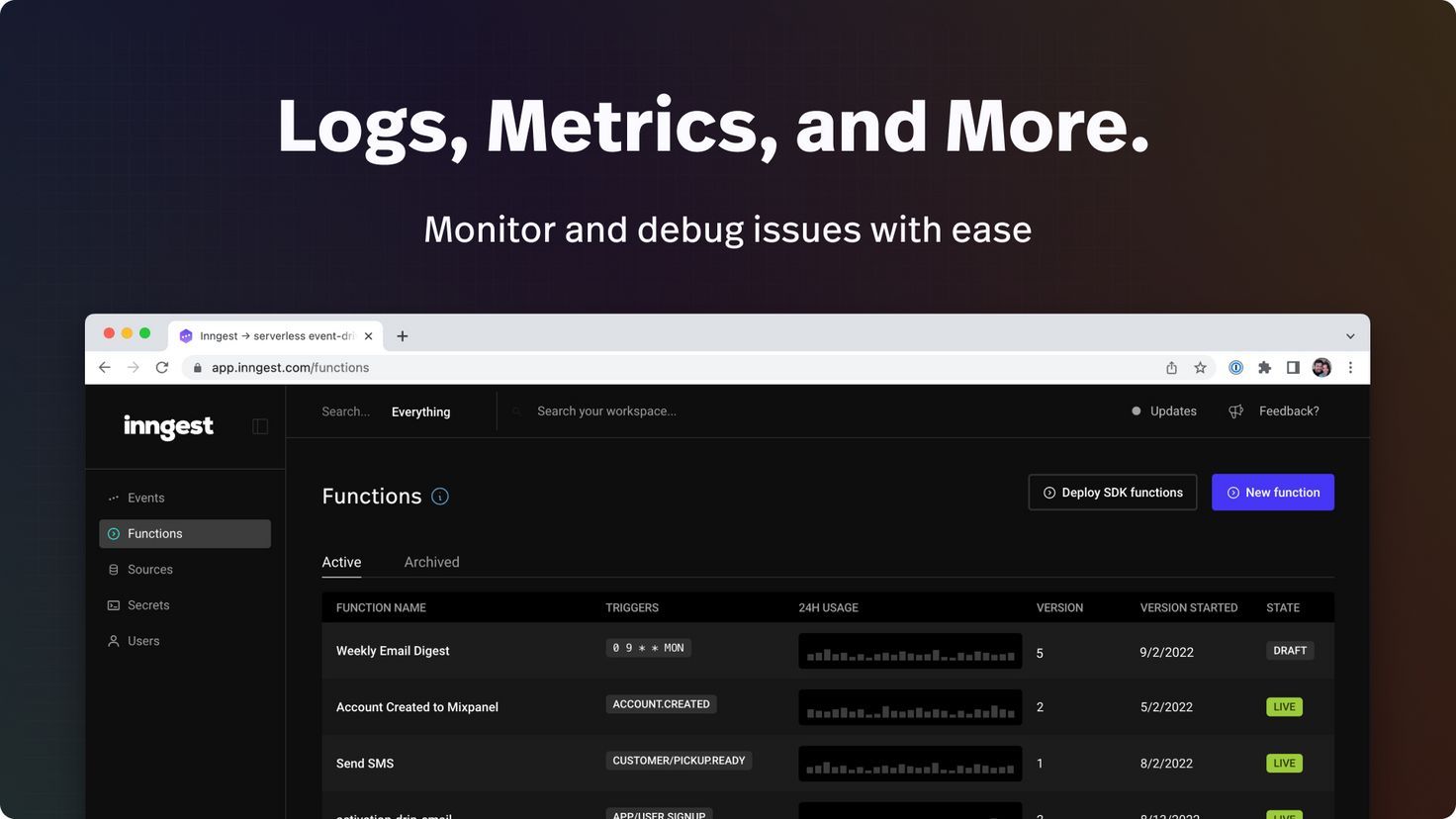Click the browser forward arrow
Screen dimensions: 1456x819
click(134, 367)
